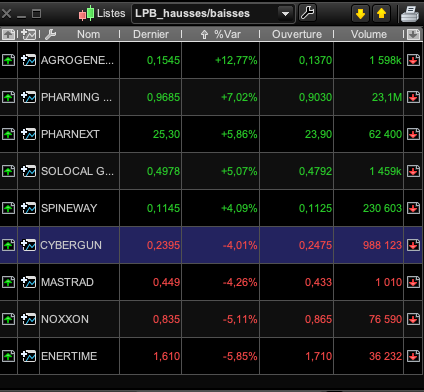Sort table by Ouverture column
Image resolution: width=424 pixels, height=392 pixels.
click(297, 34)
